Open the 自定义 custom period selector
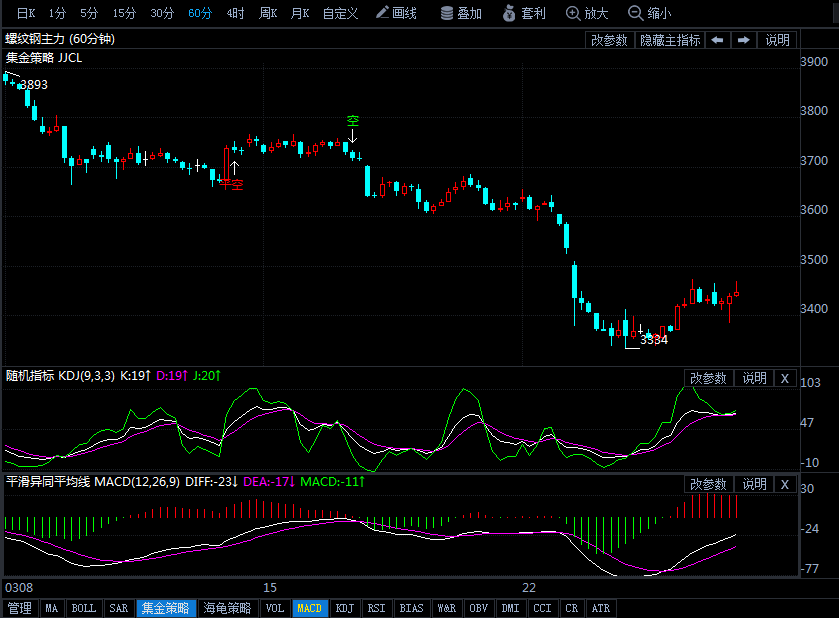This screenshot has width=839, height=618. click(x=341, y=13)
